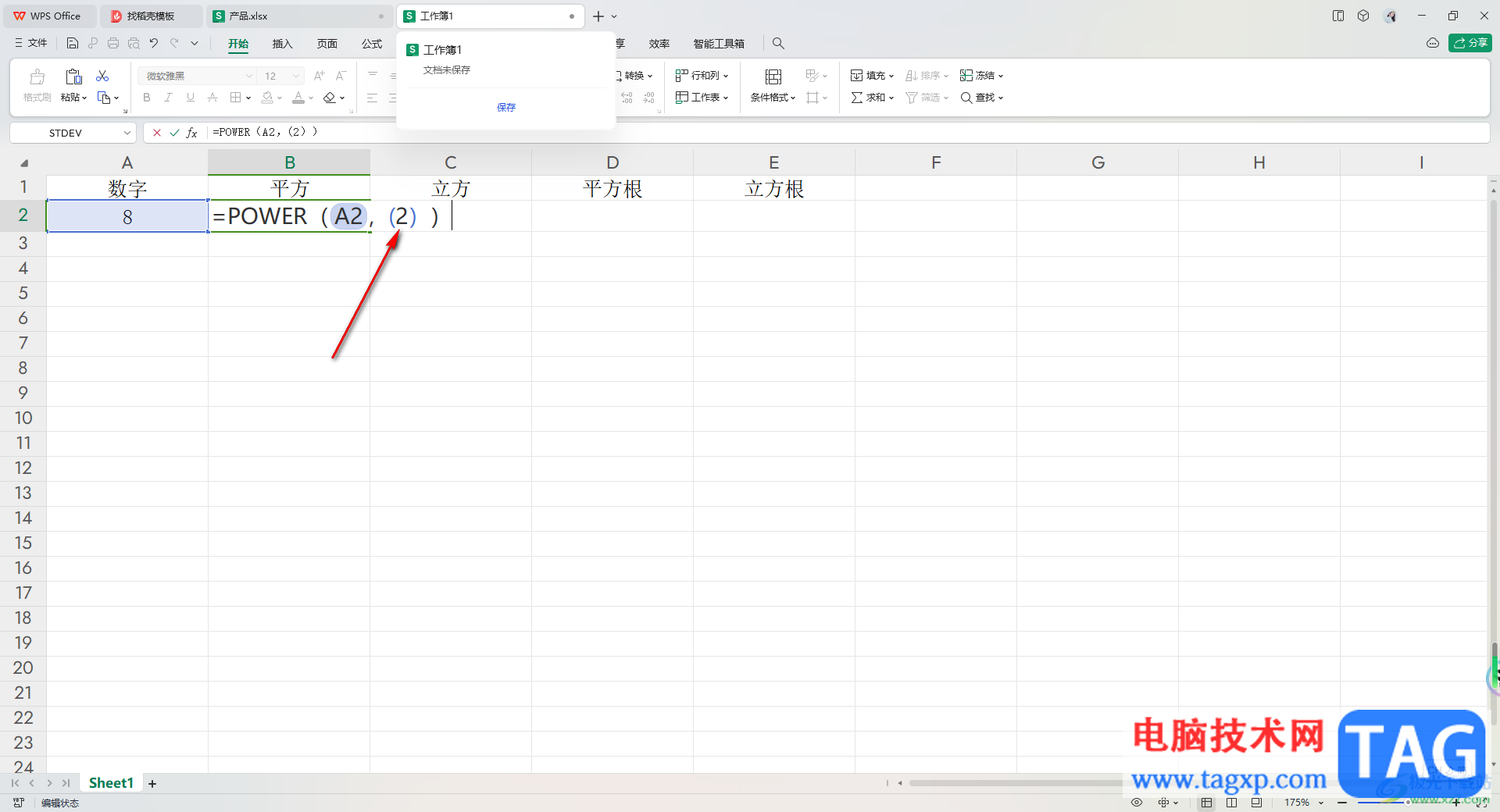Open the font color A swatch
Image resolution: width=1500 pixels, height=812 pixels.
pyautogui.click(x=298, y=98)
